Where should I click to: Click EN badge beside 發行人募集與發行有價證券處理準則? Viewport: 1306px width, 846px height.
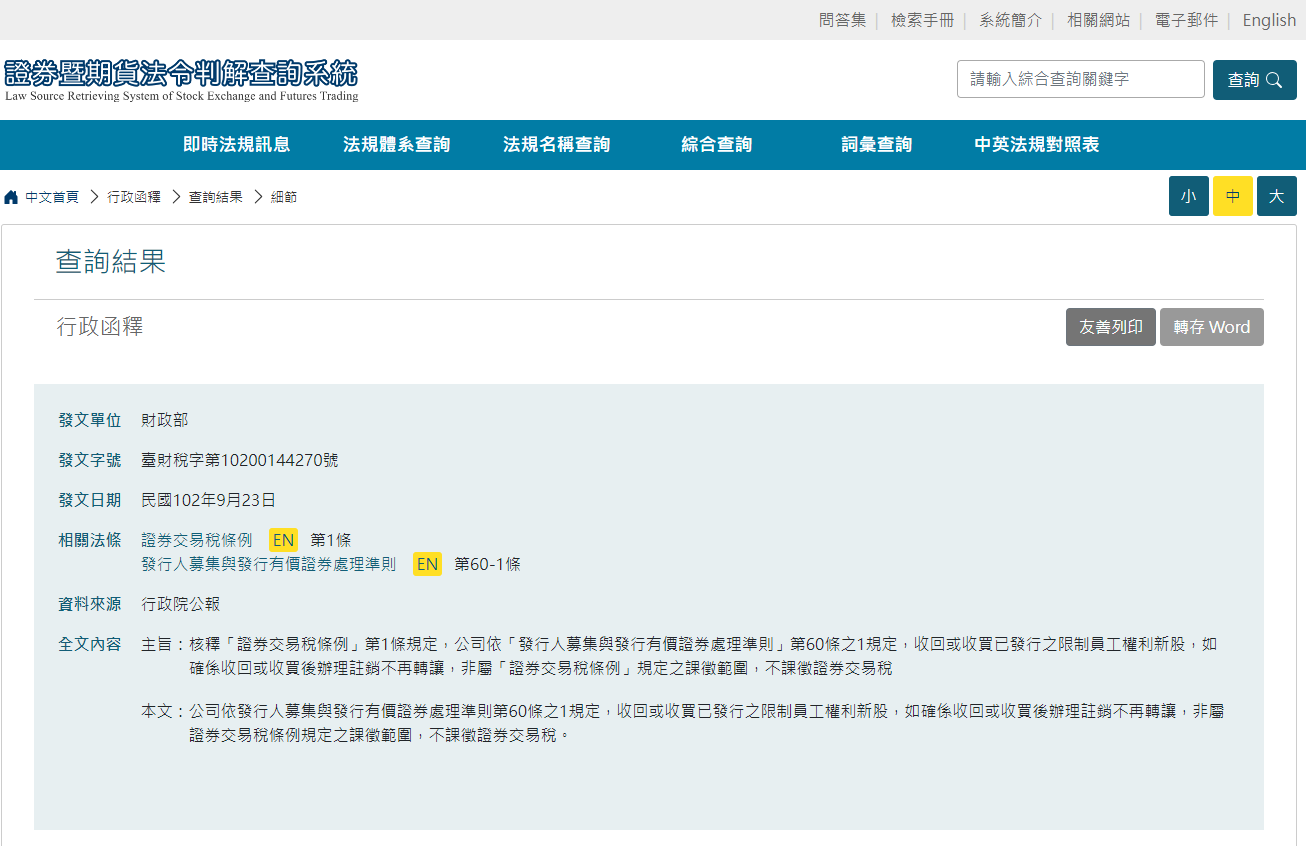click(x=428, y=564)
